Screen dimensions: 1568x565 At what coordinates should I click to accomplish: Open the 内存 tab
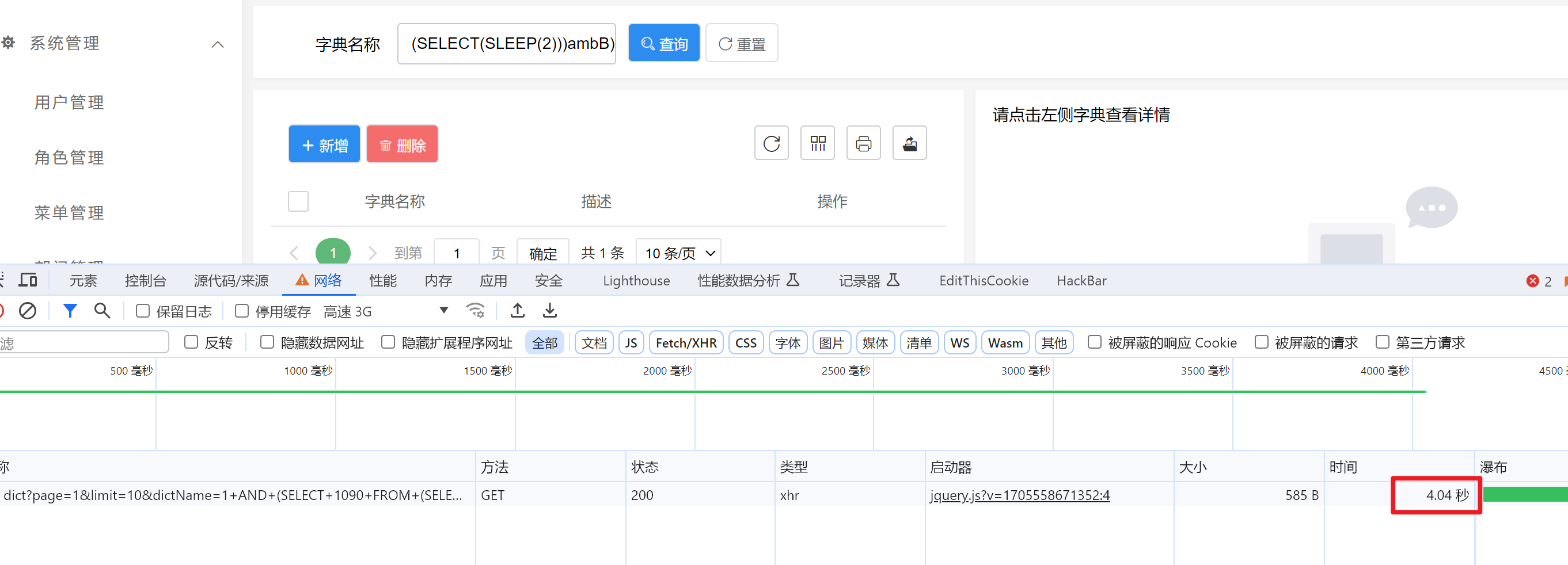438,280
